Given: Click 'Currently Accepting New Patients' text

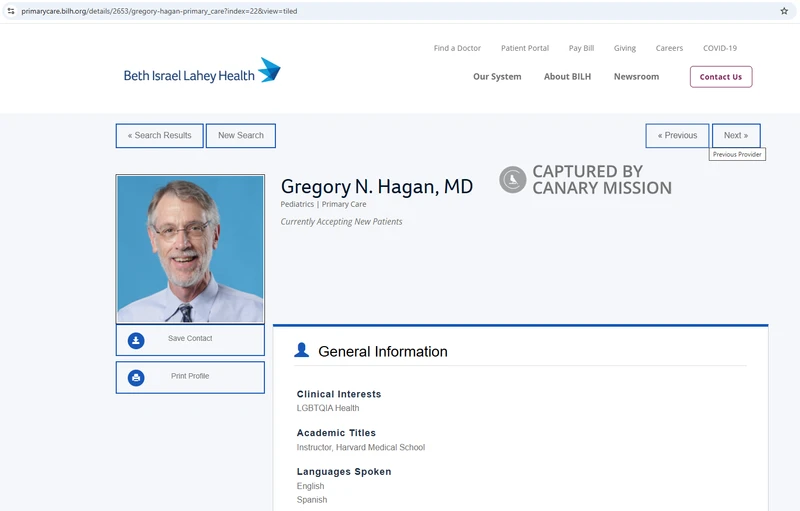Looking at the screenshot, I should pos(341,222).
